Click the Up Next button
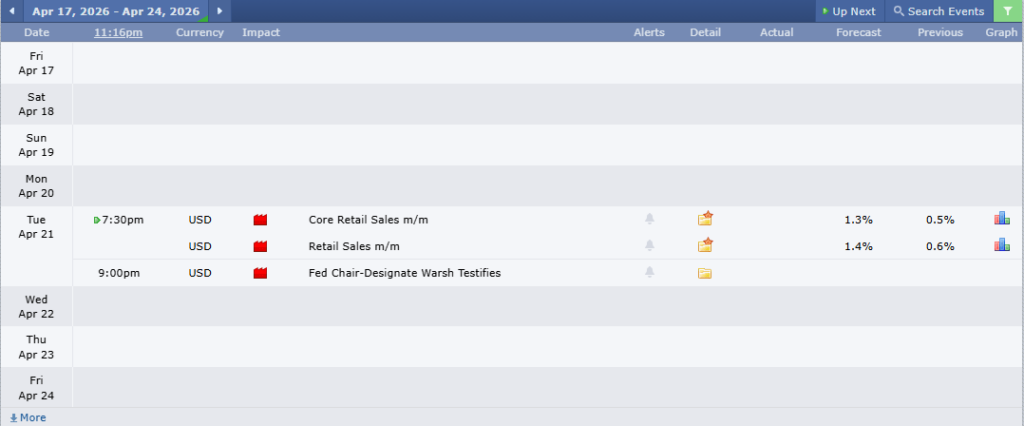Screen dimensions: 1024x426 click(848, 11)
